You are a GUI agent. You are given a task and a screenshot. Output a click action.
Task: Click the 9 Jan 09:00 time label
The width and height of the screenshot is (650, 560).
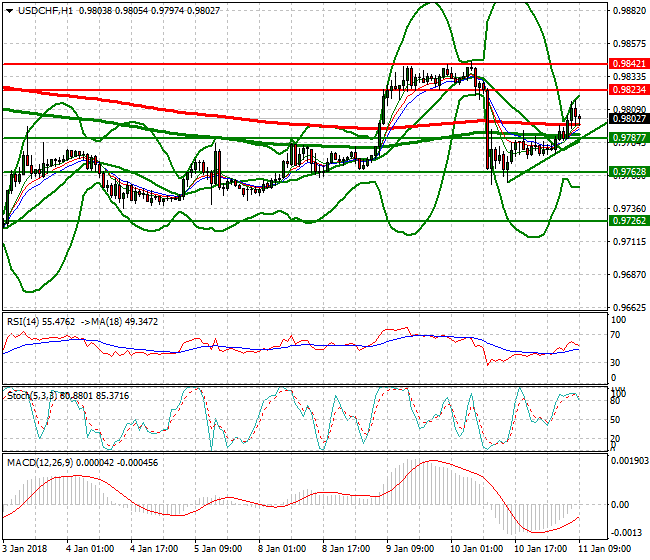pos(411,549)
